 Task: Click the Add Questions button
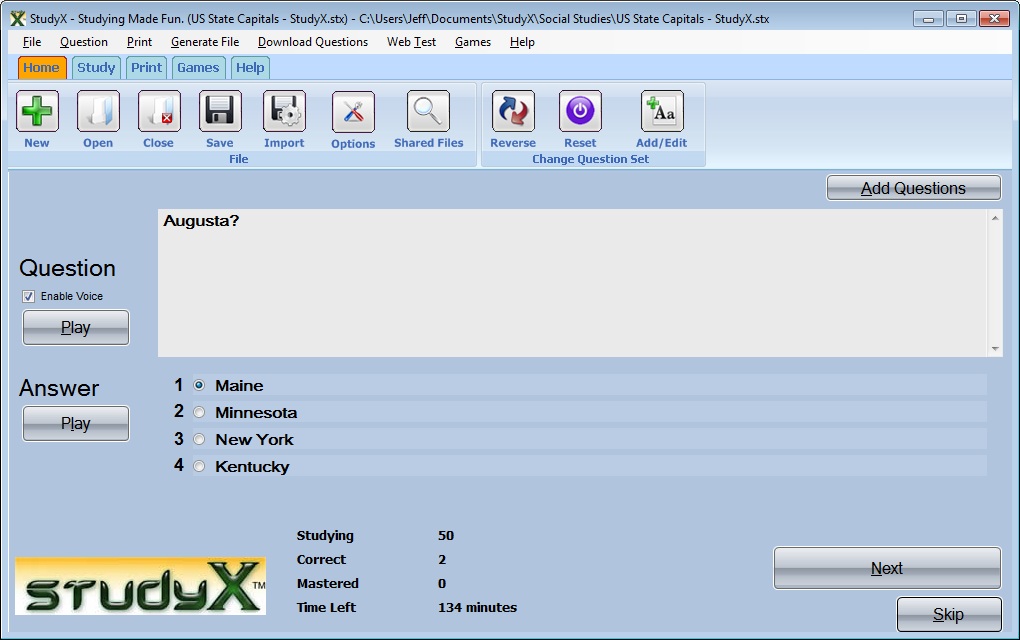912,188
